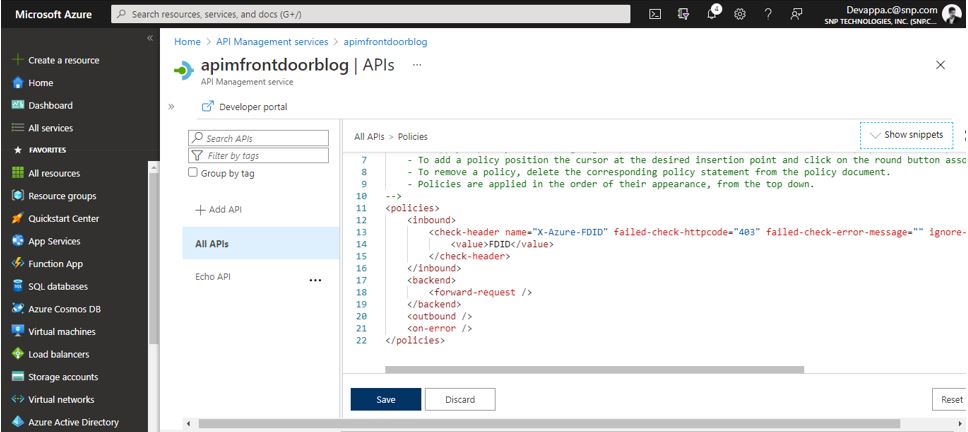Click the Home icon in sidebar
This screenshot has height=432, width=968.
[18, 83]
